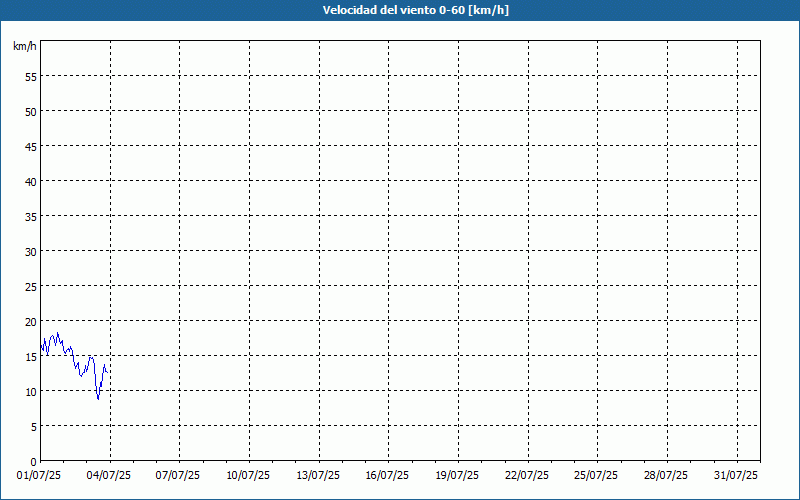Click the y-axis label '15'
This screenshot has height=500, width=800.
pyautogui.click(x=31, y=357)
